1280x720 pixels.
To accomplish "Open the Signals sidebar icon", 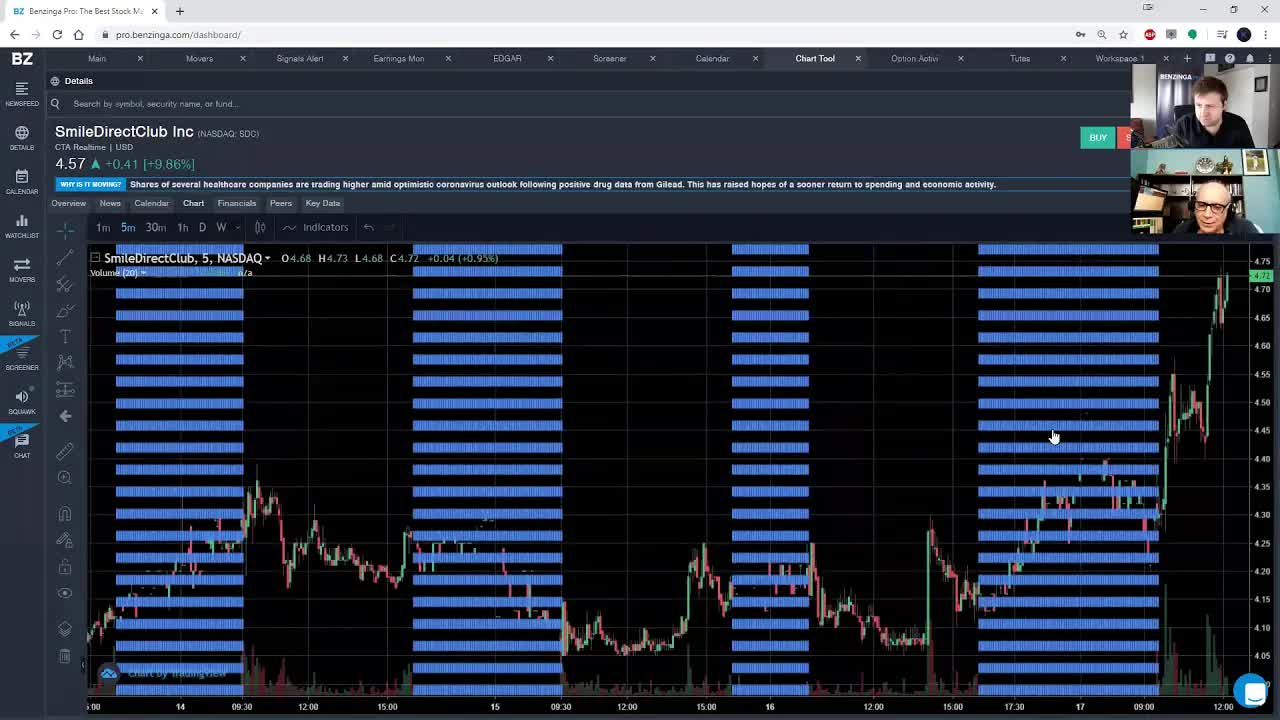I will click(x=22, y=313).
